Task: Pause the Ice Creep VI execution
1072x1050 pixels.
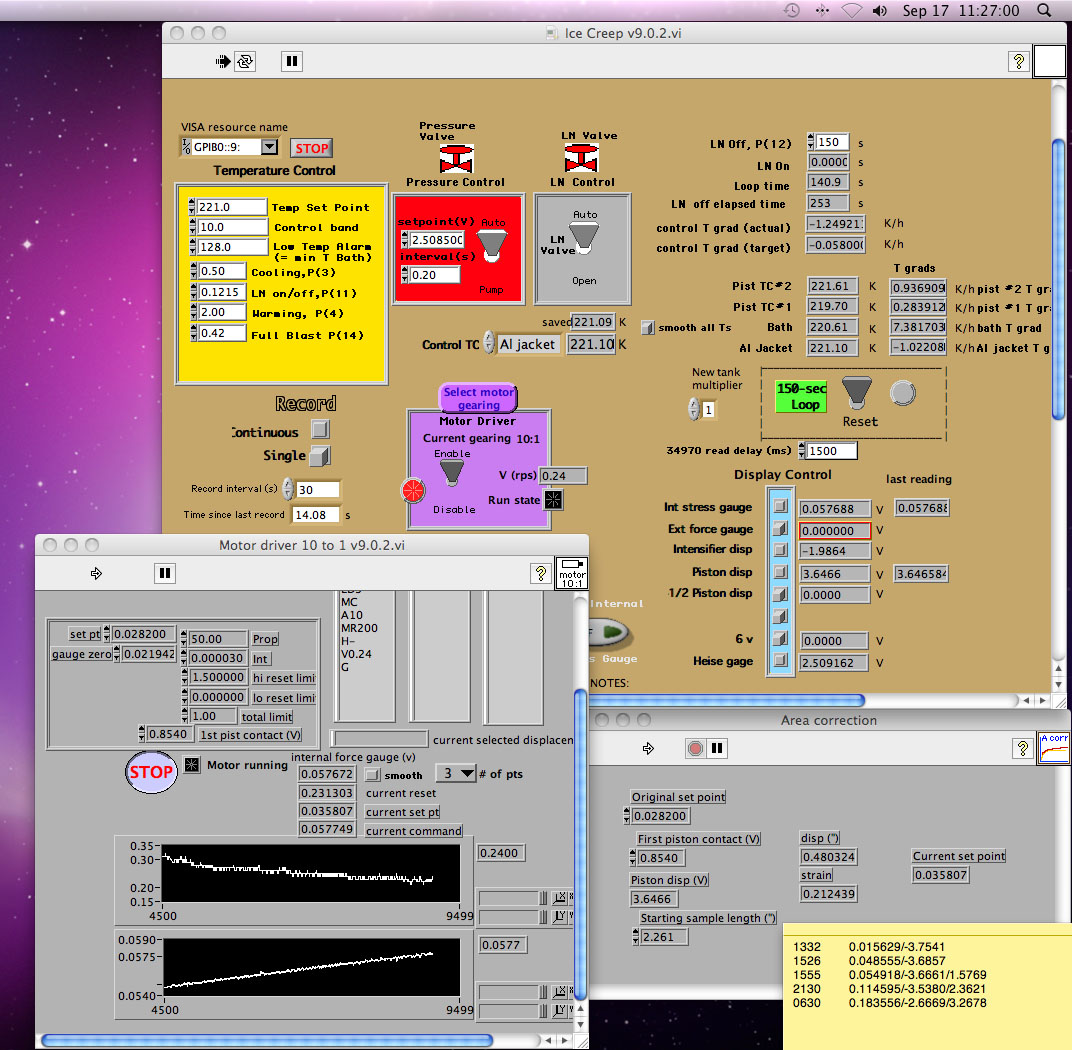Action: click(x=291, y=62)
